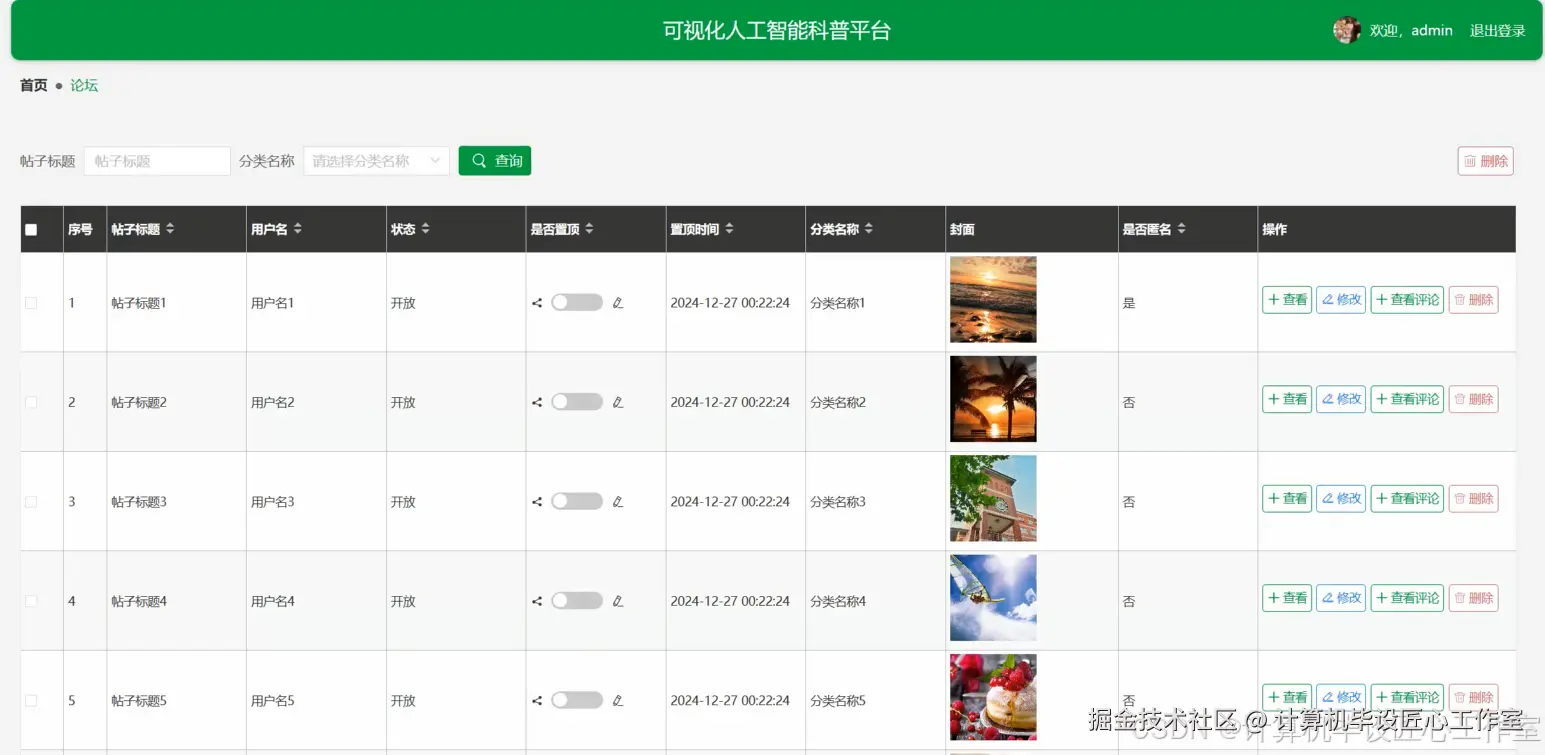Click 论坛 in the breadcrumb navigation
1545x755 pixels.
click(84, 85)
